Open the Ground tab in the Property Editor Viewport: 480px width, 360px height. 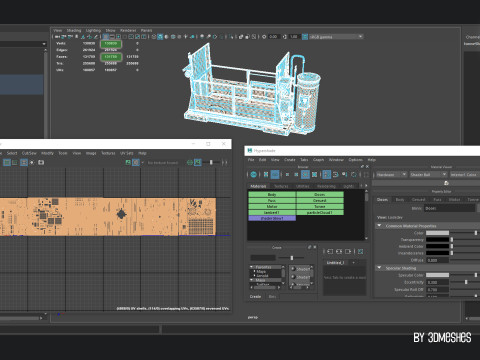tap(418, 199)
